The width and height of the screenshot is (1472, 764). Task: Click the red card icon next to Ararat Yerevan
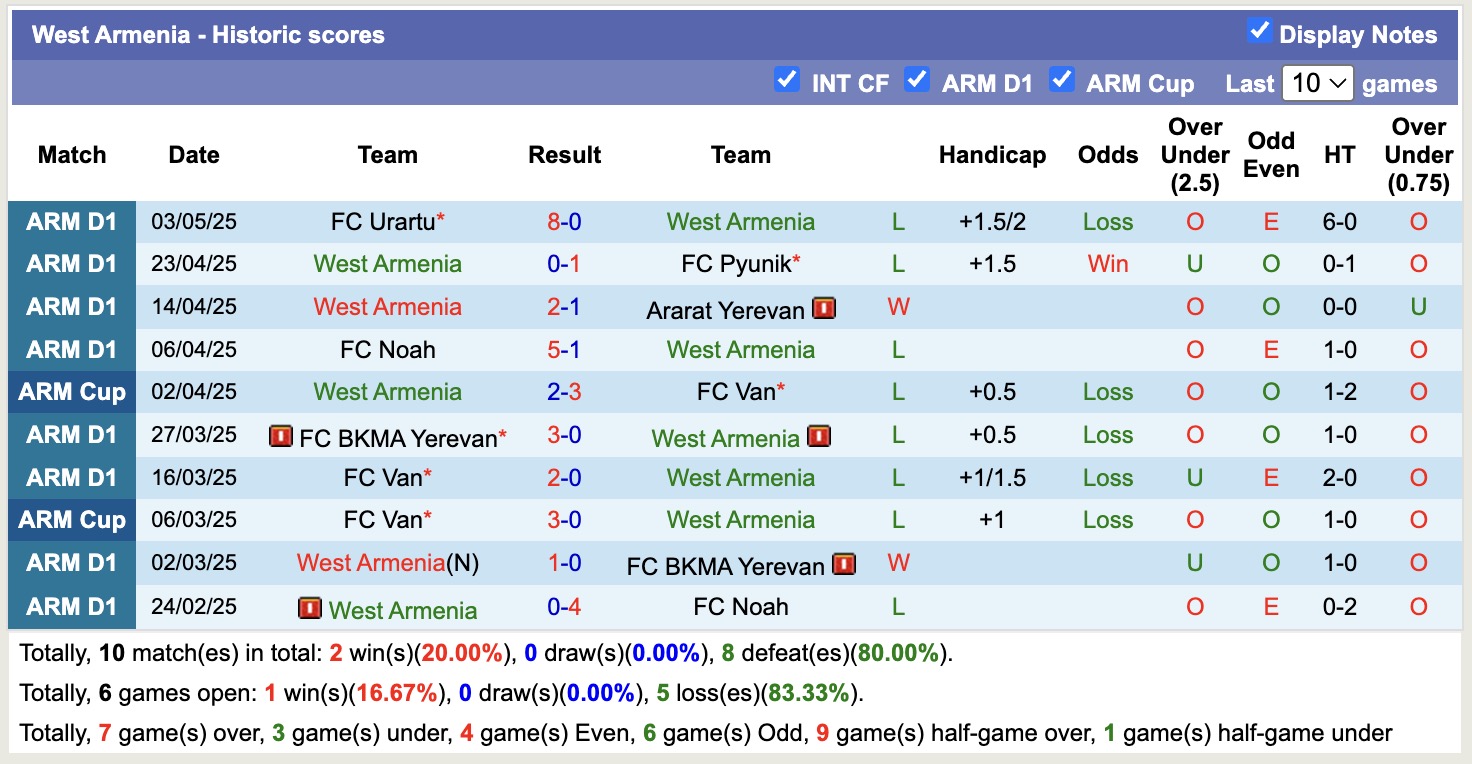[x=822, y=307]
